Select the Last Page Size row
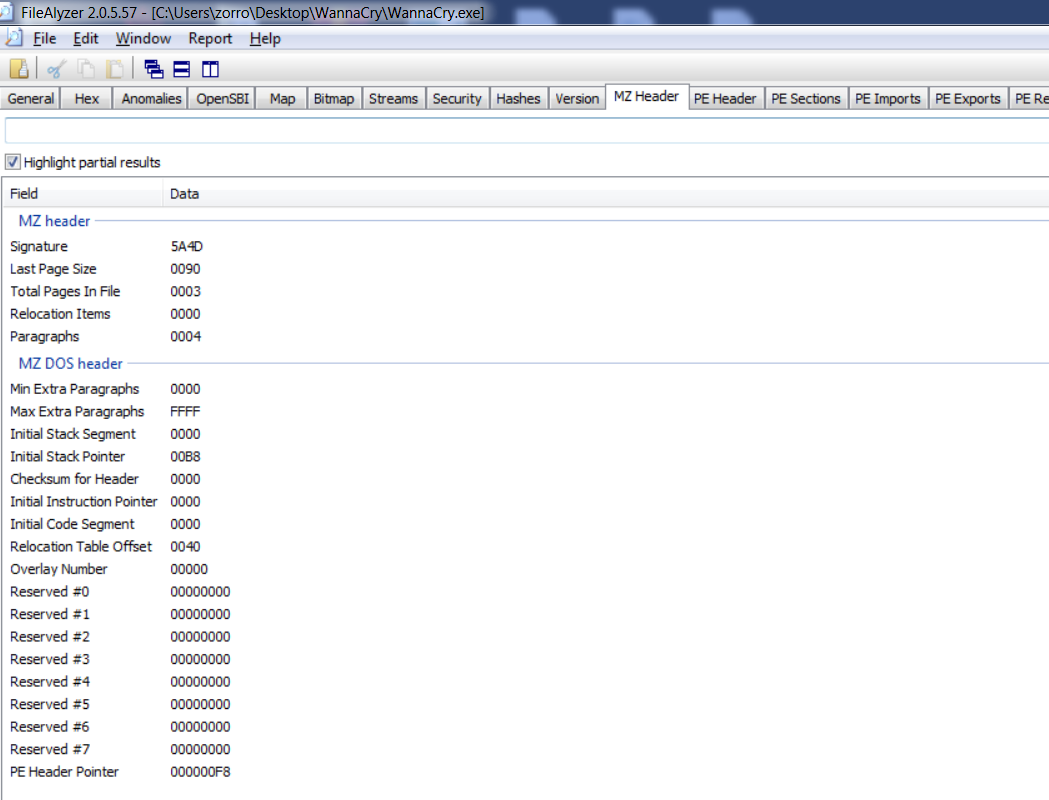The image size is (1049, 800). click(x=526, y=269)
